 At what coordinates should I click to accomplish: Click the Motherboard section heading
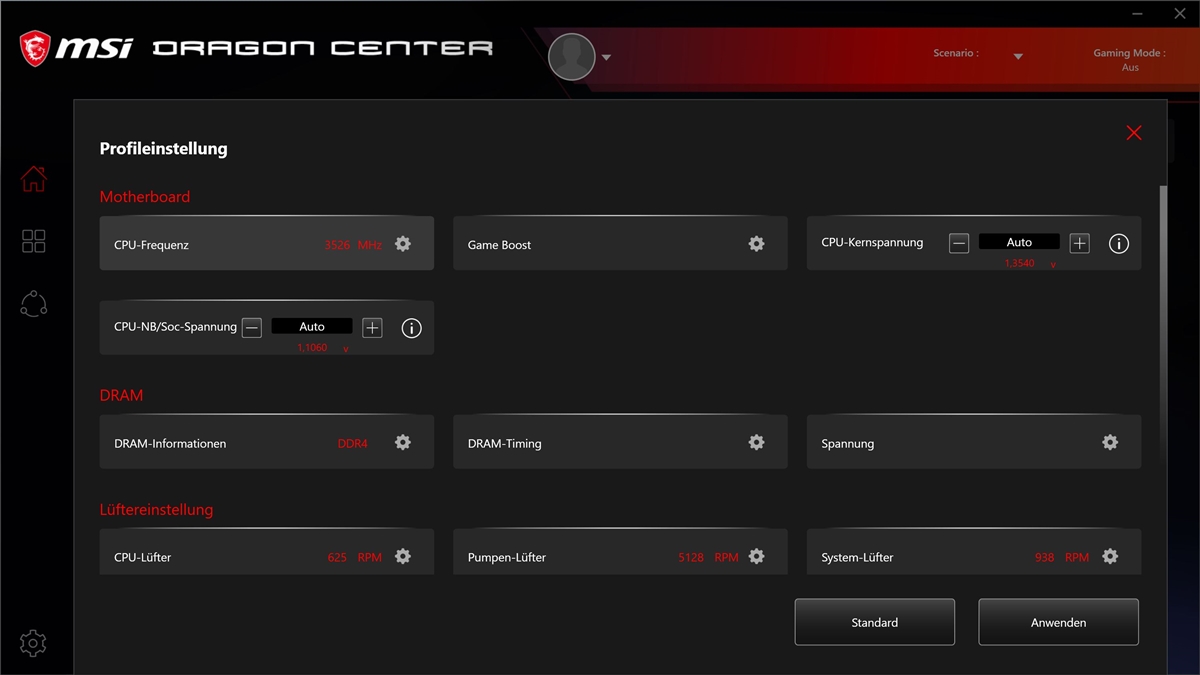pyautogui.click(x=145, y=197)
